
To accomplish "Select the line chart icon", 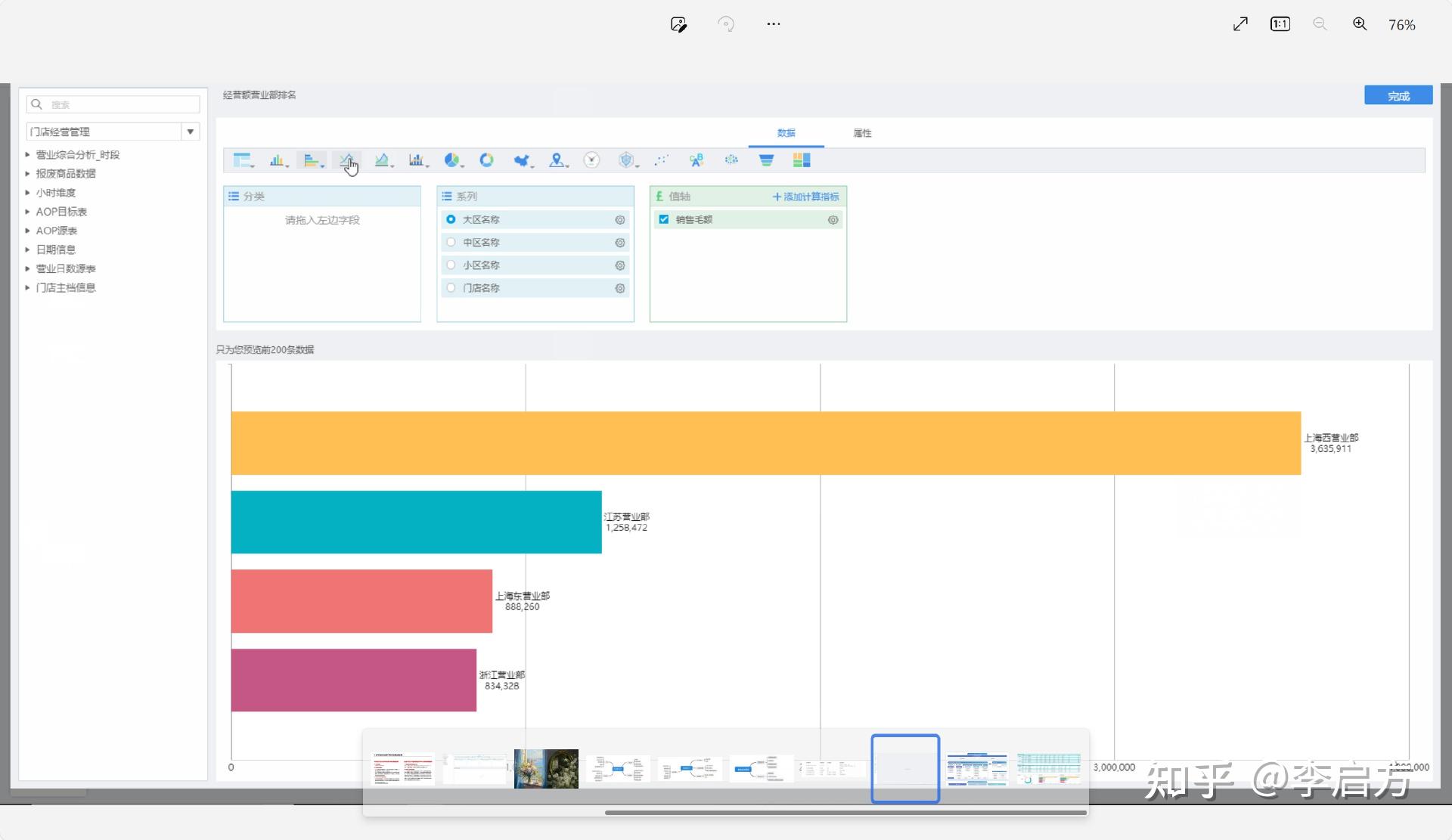I will [x=347, y=160].
